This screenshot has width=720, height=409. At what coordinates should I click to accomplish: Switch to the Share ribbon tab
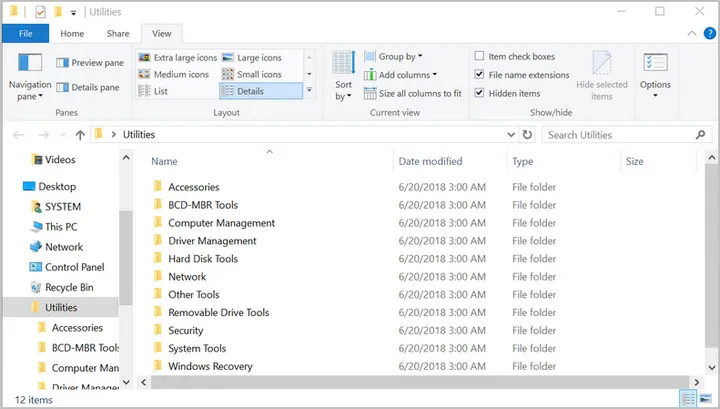118,33
